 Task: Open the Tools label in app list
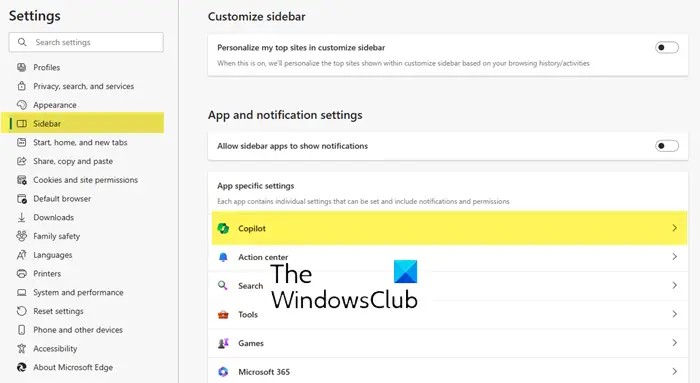pos(248,314)
